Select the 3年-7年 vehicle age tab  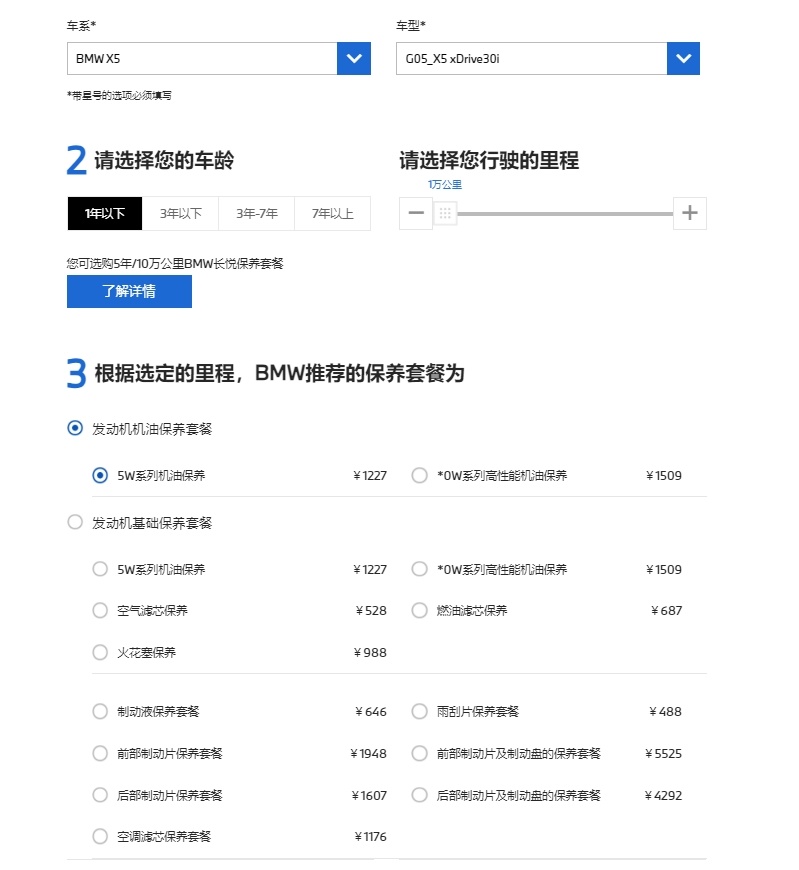256,213
